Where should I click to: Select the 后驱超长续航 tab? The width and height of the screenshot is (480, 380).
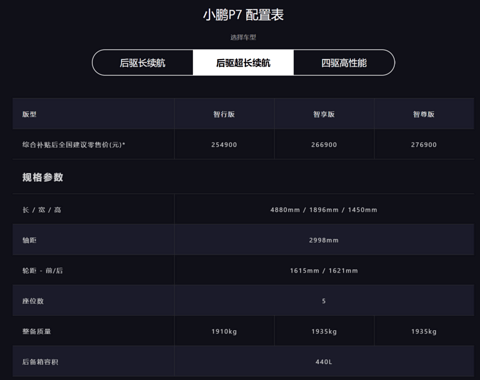pos(243,63)
